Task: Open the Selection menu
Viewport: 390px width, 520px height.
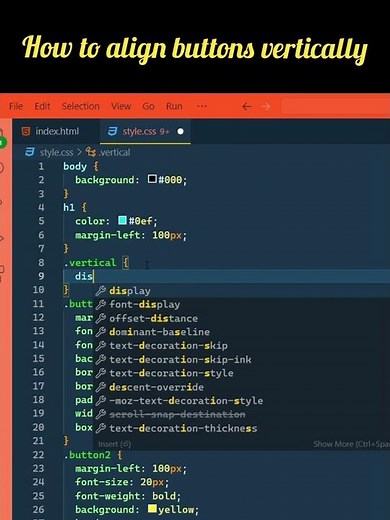Action: tap(81, 106)
